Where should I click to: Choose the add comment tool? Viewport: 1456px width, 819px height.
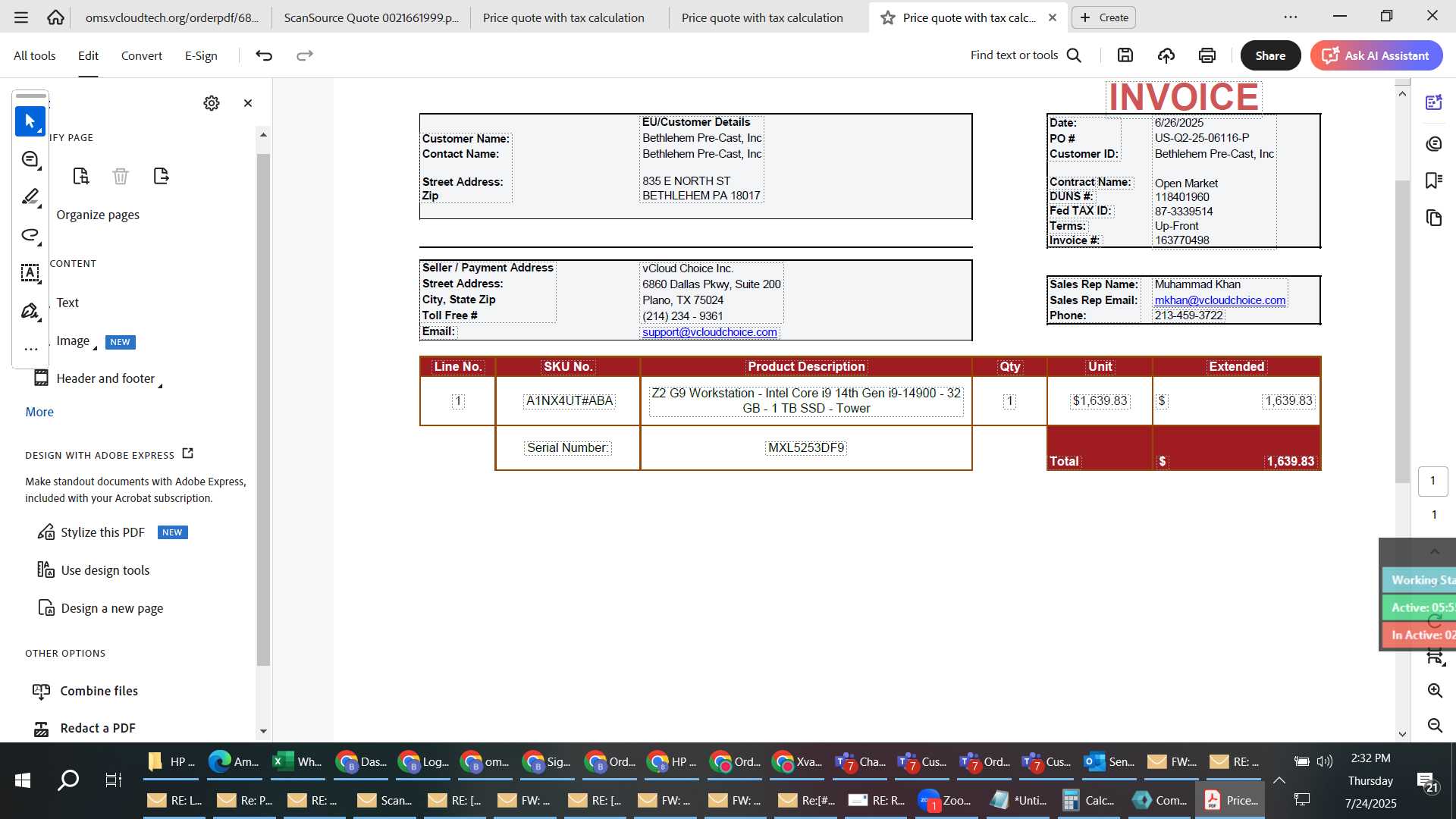pyautogui.click(x=30, y=159)
